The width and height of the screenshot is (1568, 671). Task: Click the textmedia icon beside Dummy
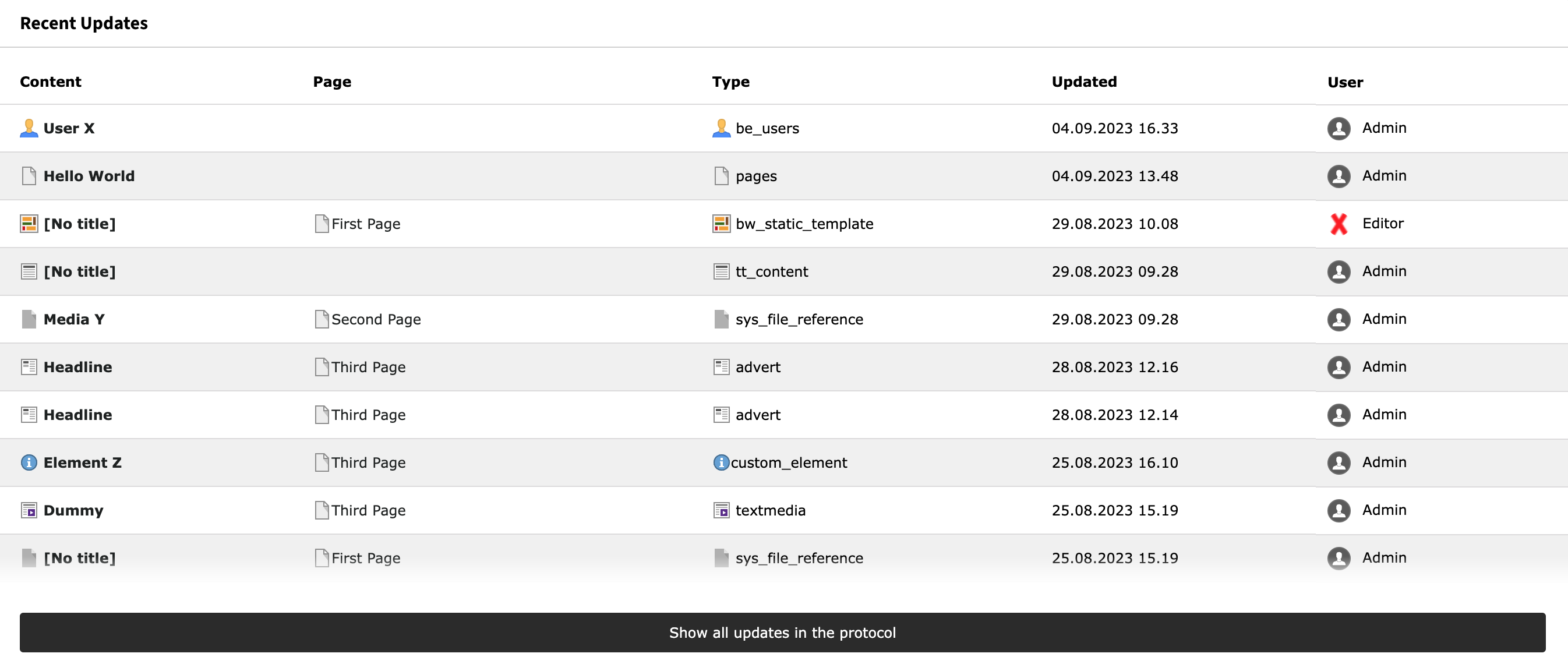pos(29,510)
